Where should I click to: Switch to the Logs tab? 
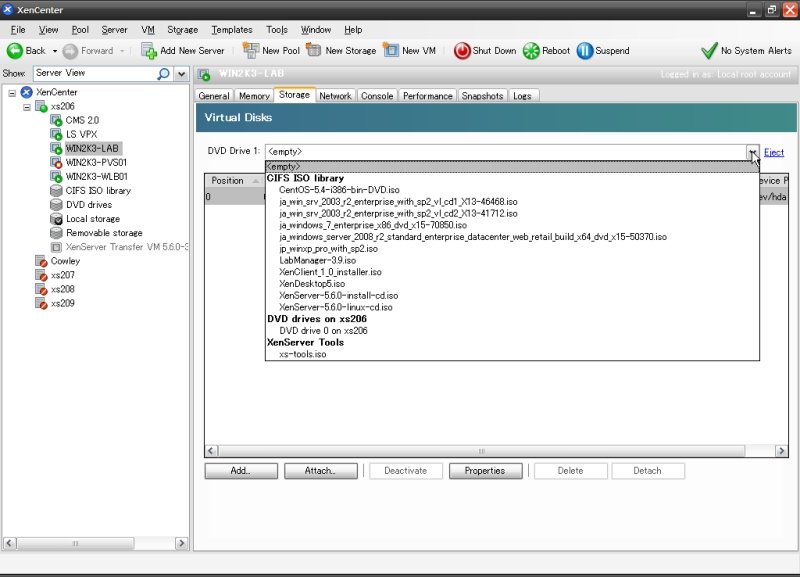(x=522, y=96)
